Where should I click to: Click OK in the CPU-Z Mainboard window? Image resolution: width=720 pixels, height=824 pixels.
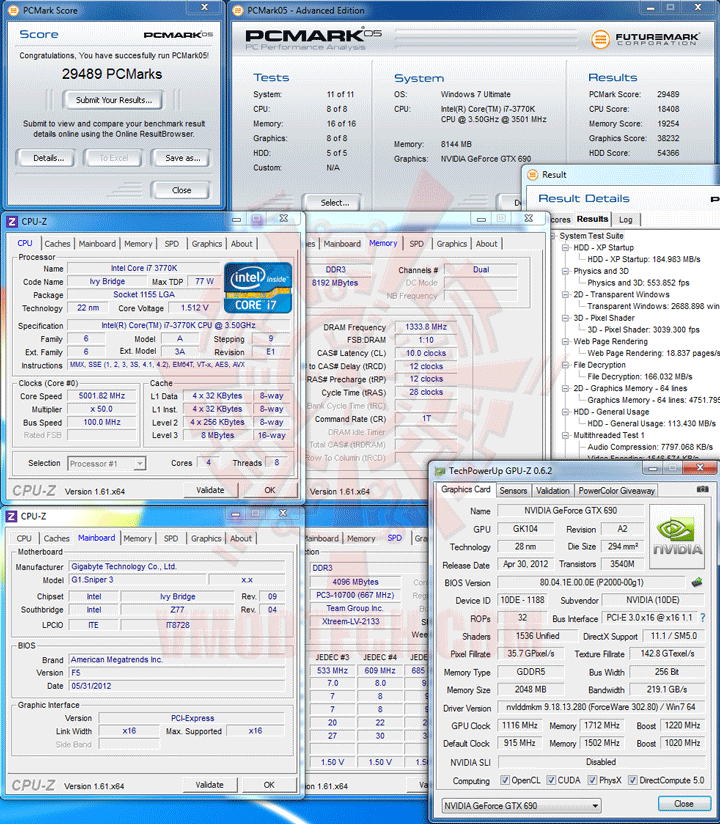[x=269, y=785]
